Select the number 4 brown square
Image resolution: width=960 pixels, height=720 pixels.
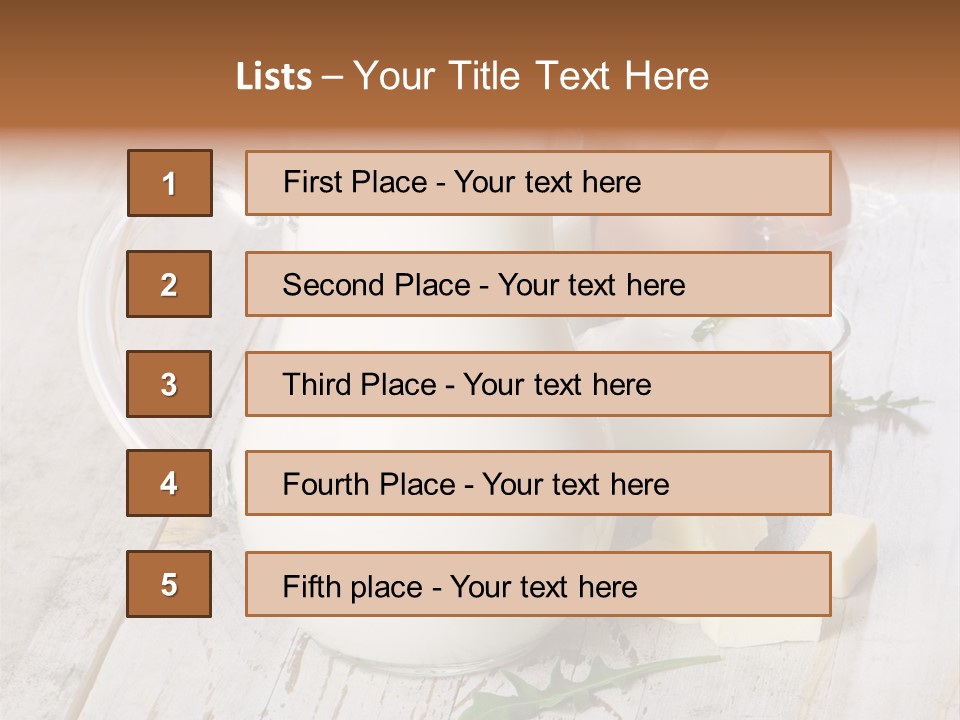169,483
